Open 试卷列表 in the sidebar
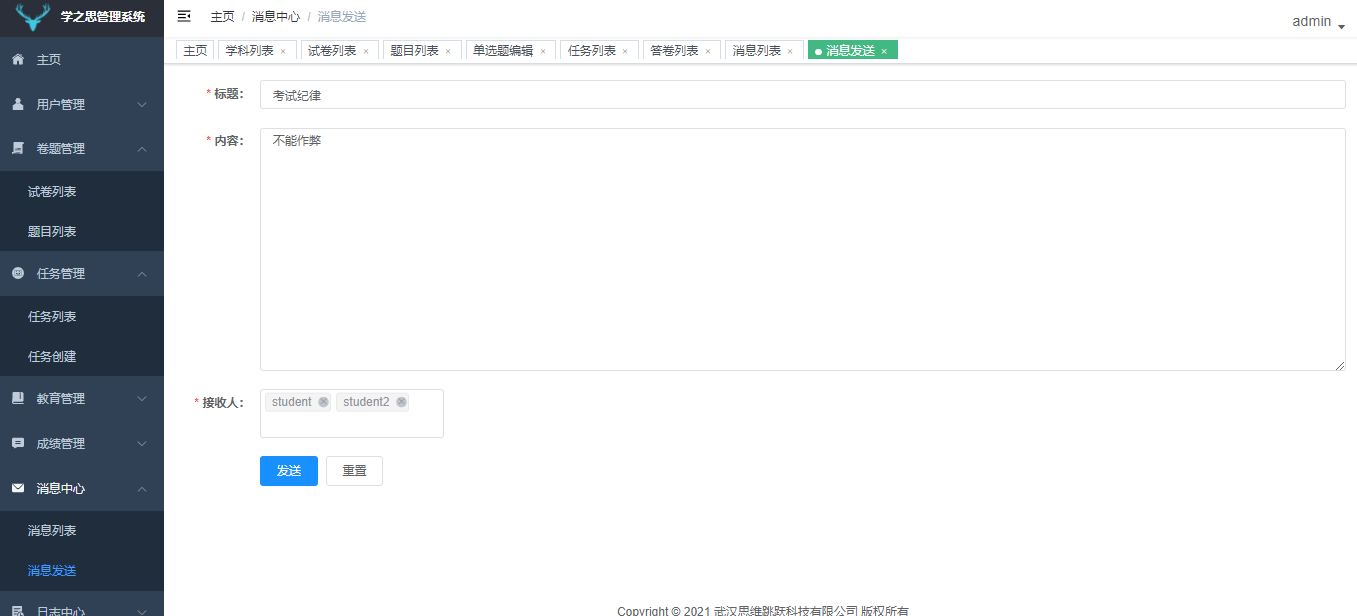The width and height of the screenshot is (1357, 616). click(x=82, y=191)
